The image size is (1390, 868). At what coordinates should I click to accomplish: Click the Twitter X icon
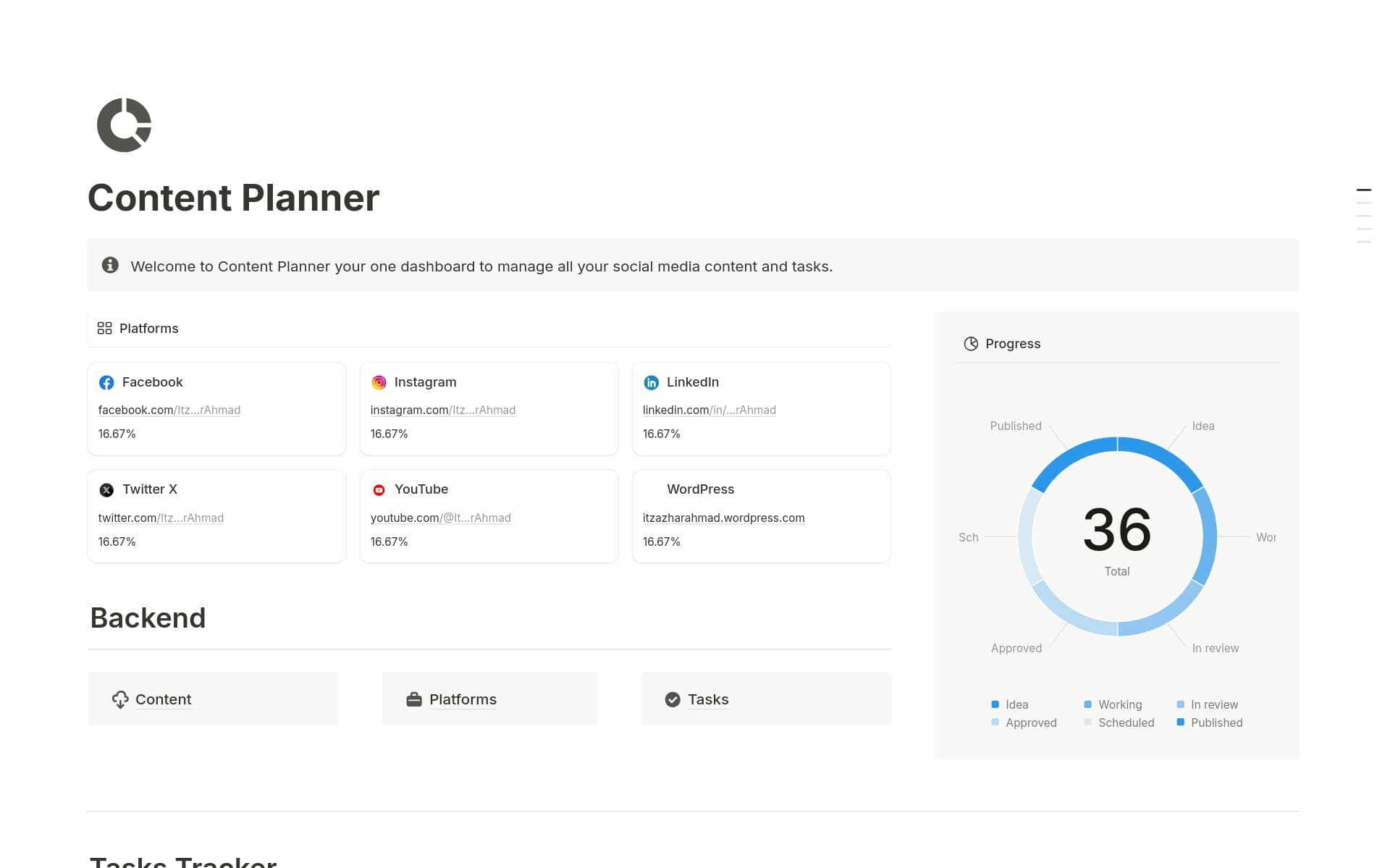click(106, 489)
